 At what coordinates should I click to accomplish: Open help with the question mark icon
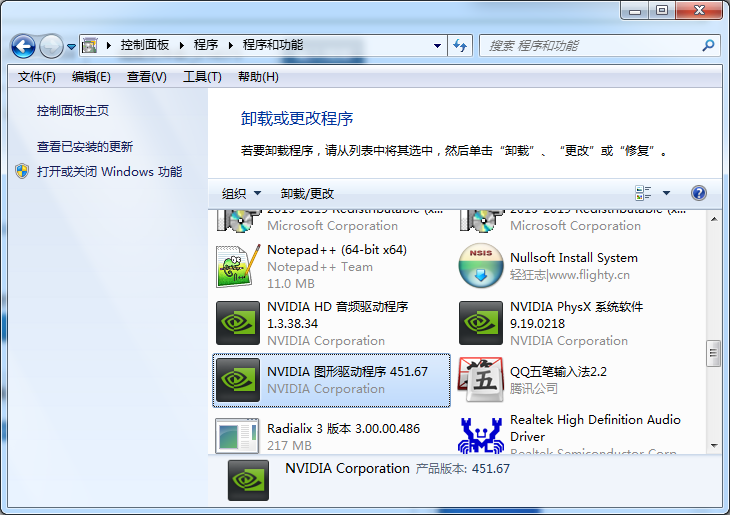(699, 193)
